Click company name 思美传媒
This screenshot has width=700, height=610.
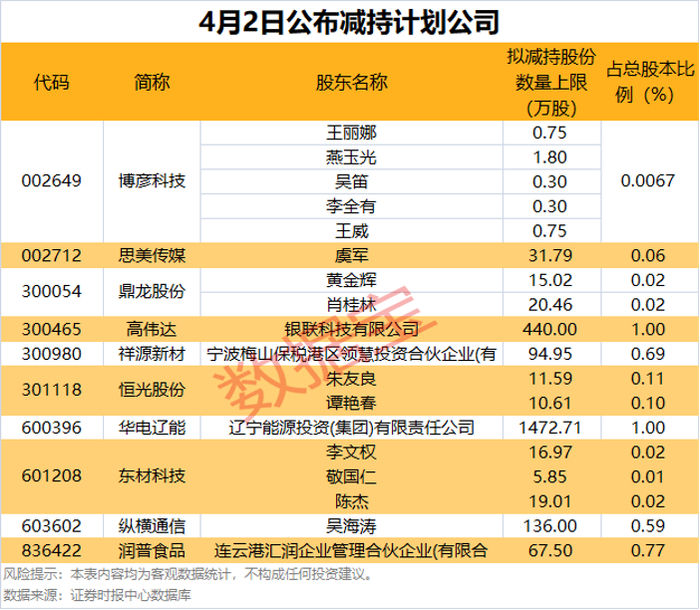[x=152, y=255]
